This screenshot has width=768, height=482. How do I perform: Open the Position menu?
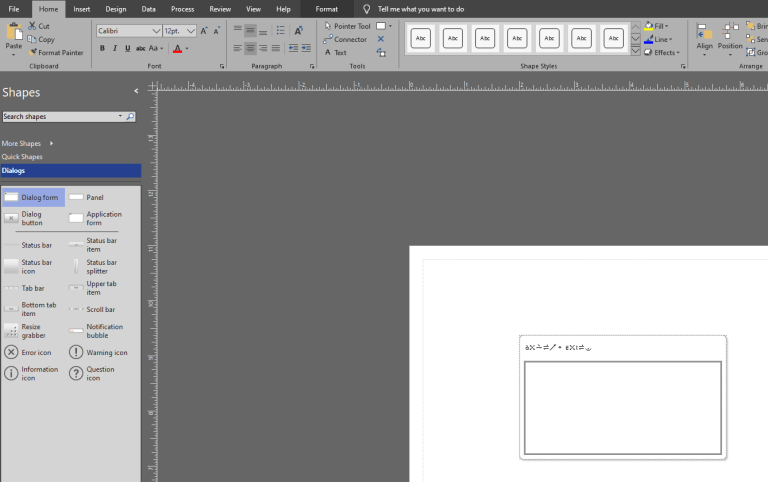coord(730,39)
